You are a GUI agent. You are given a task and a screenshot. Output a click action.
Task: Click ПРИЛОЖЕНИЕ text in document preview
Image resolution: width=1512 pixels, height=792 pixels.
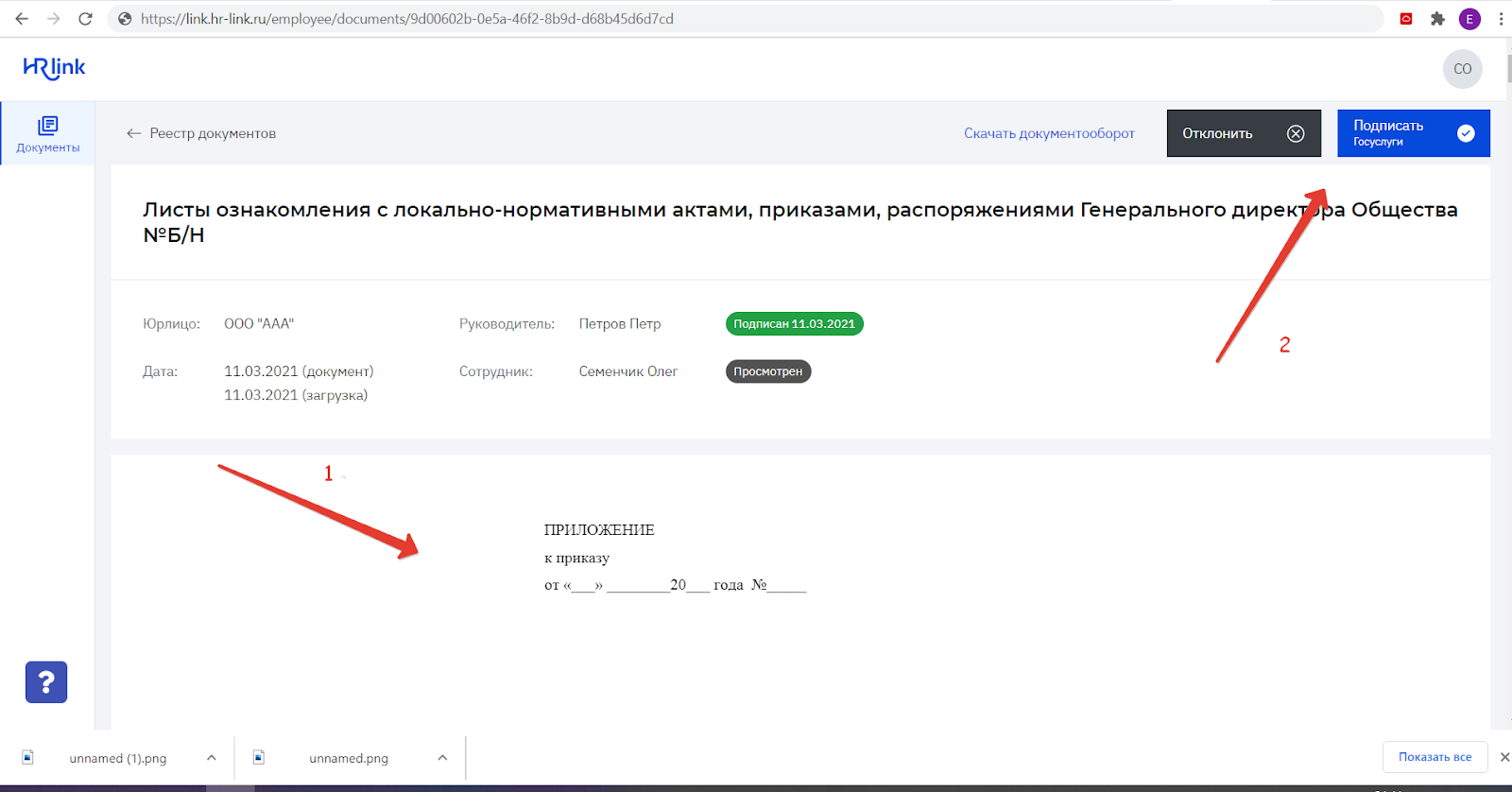(599, 530)
